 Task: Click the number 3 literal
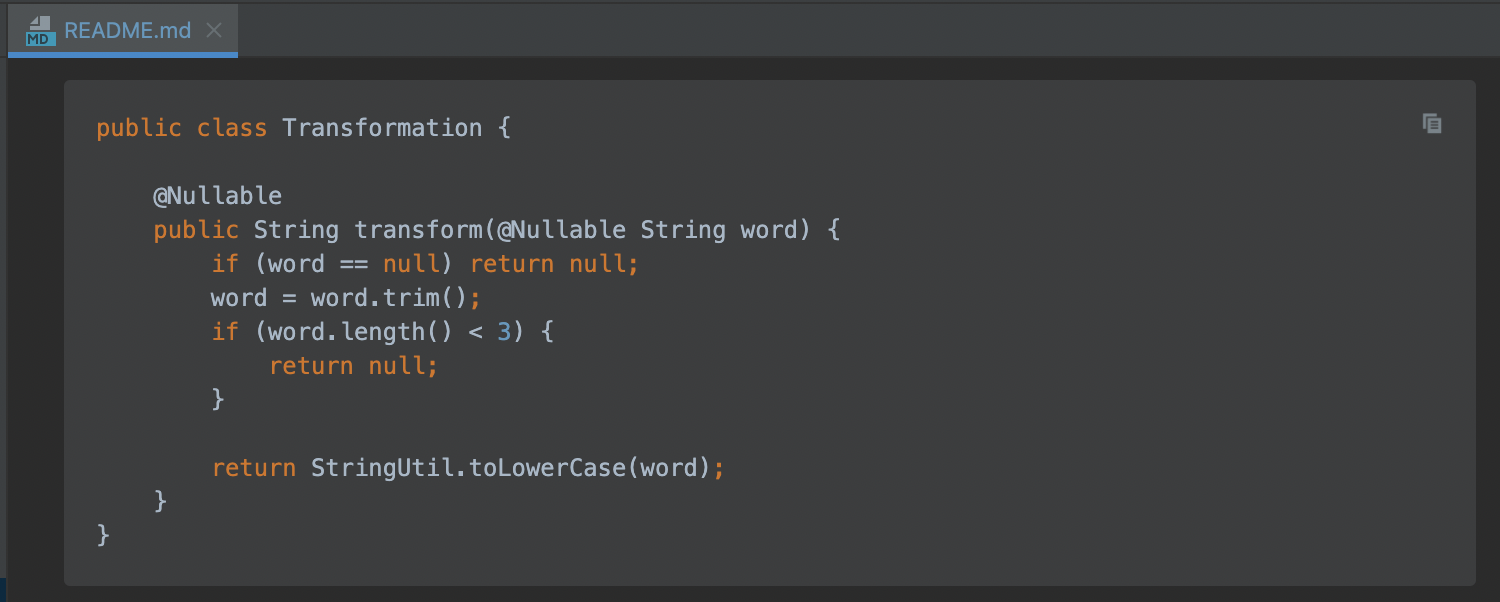coord(504,332)
